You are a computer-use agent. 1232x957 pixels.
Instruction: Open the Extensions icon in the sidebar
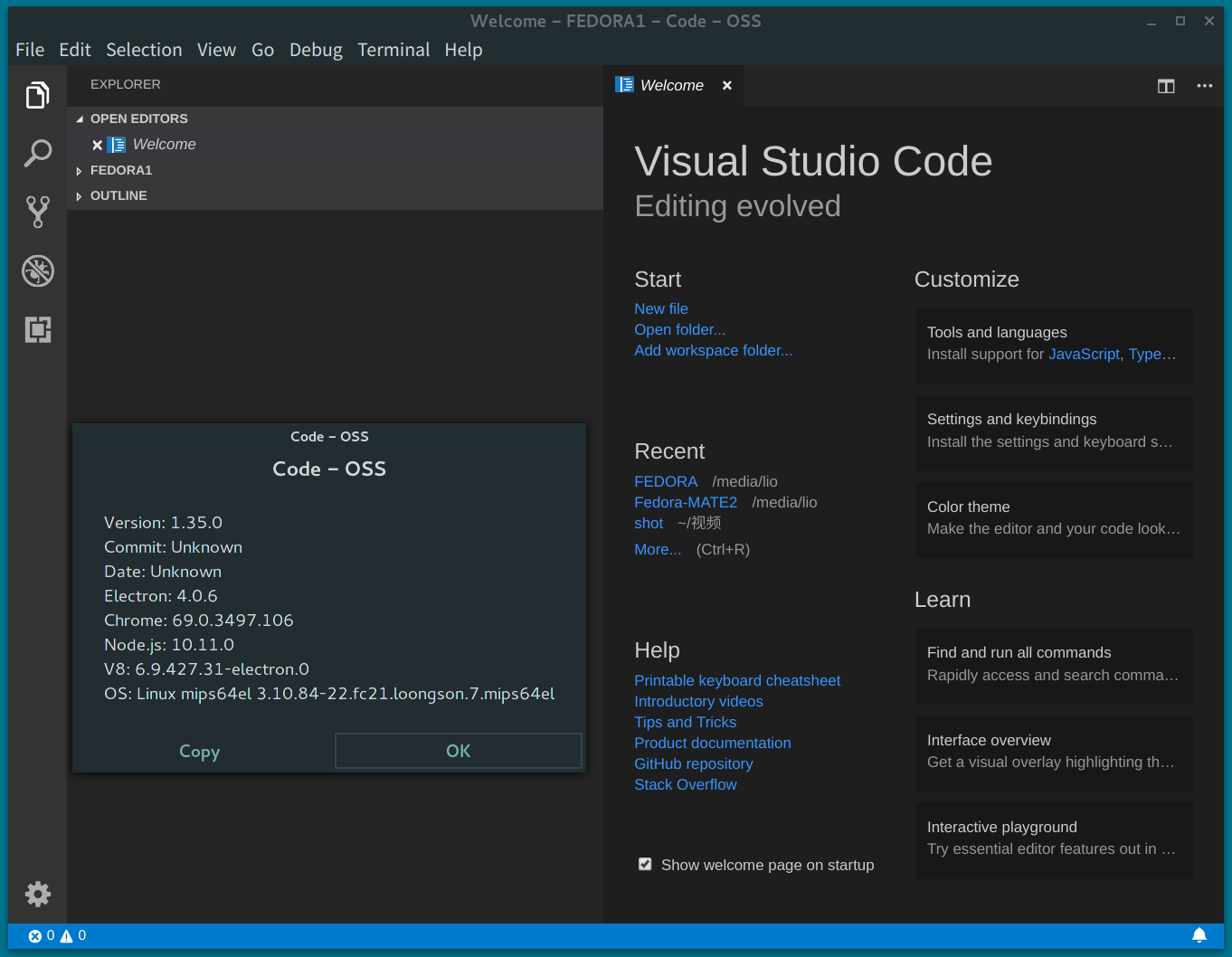37,329
